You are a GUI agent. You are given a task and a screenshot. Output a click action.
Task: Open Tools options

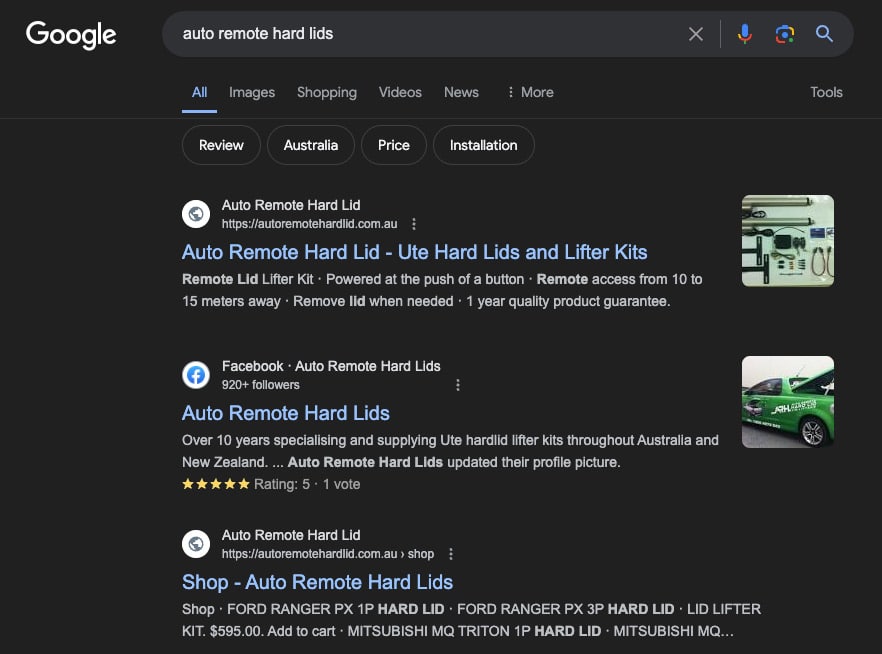[826, 92]
